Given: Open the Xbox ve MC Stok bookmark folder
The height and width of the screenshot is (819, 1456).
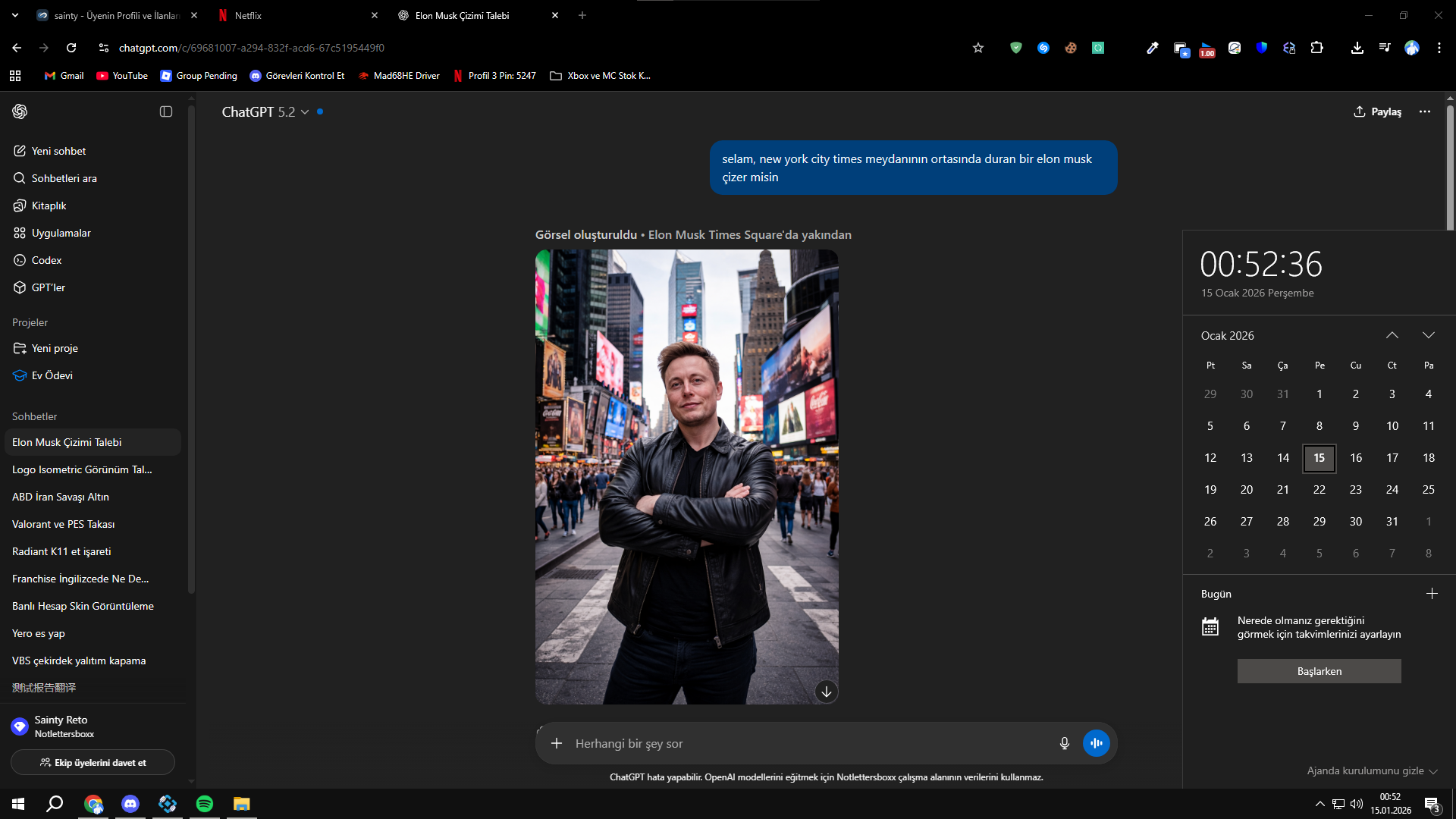Looking at the screenshot, I should pos(600,76).
